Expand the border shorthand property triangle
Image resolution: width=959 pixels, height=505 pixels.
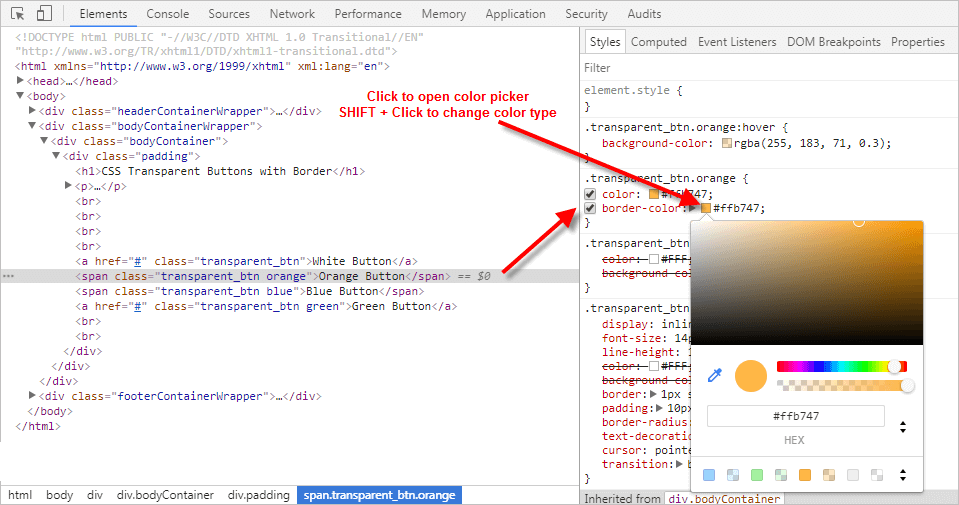653,394
